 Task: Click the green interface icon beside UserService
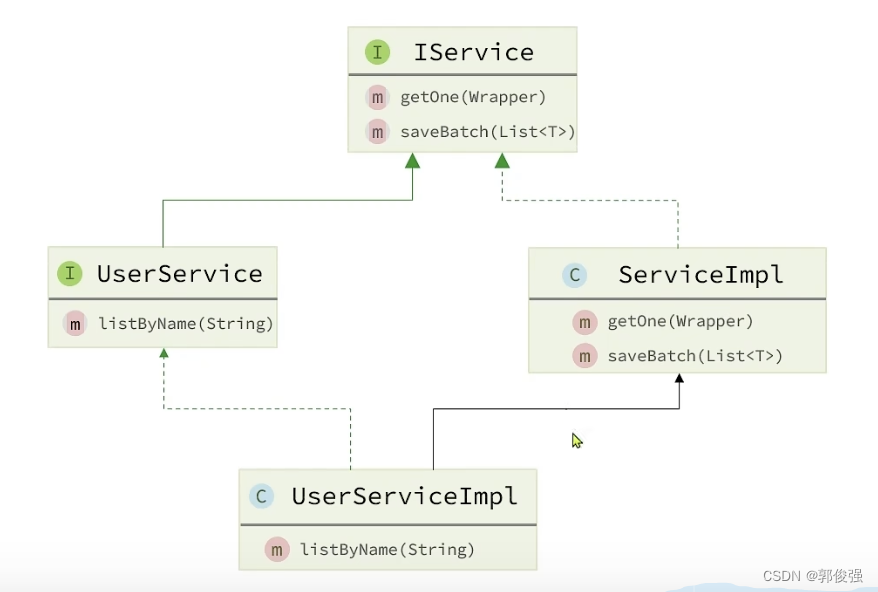70,273
